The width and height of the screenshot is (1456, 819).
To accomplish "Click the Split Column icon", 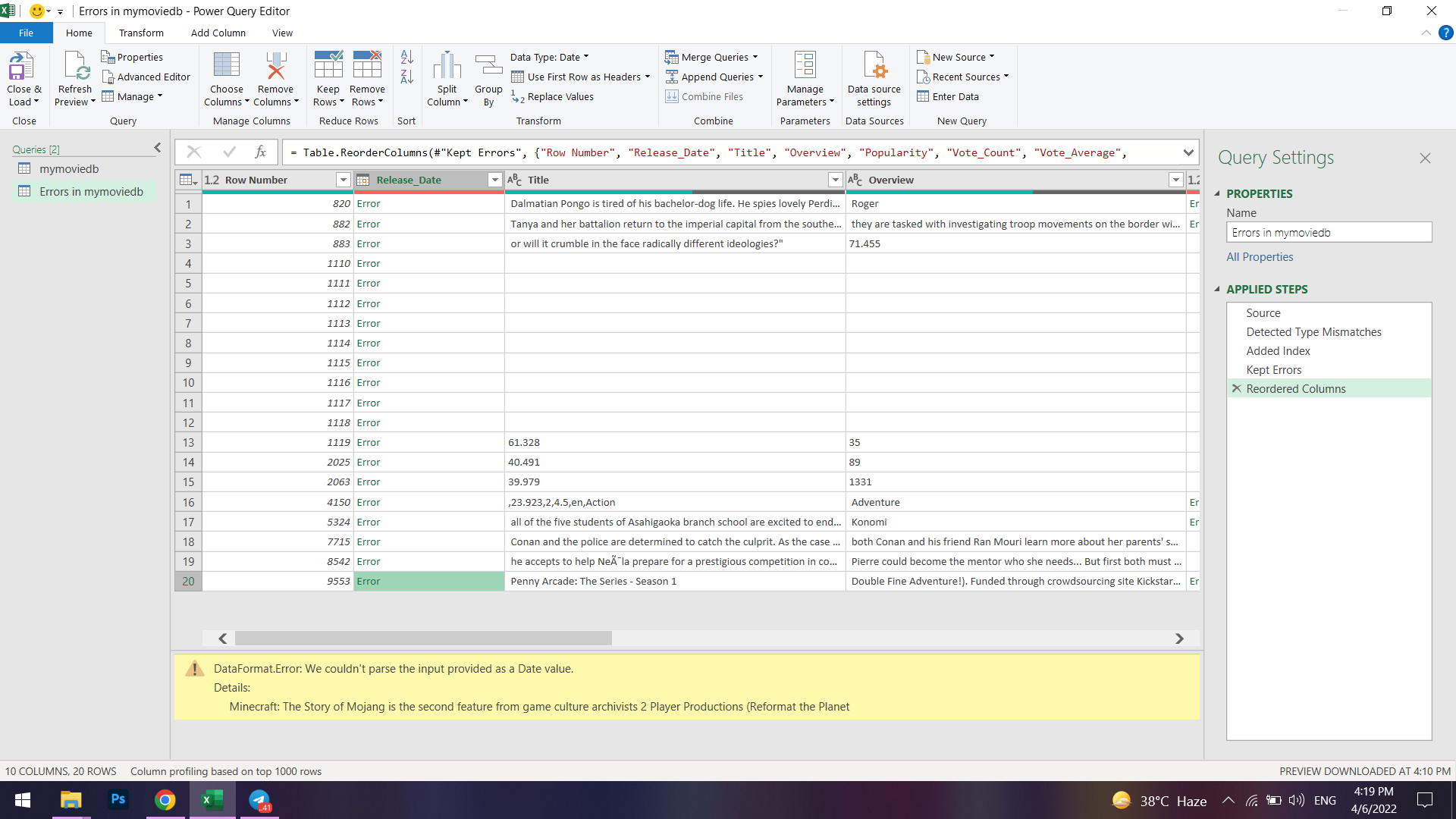I will pos(447,67).
